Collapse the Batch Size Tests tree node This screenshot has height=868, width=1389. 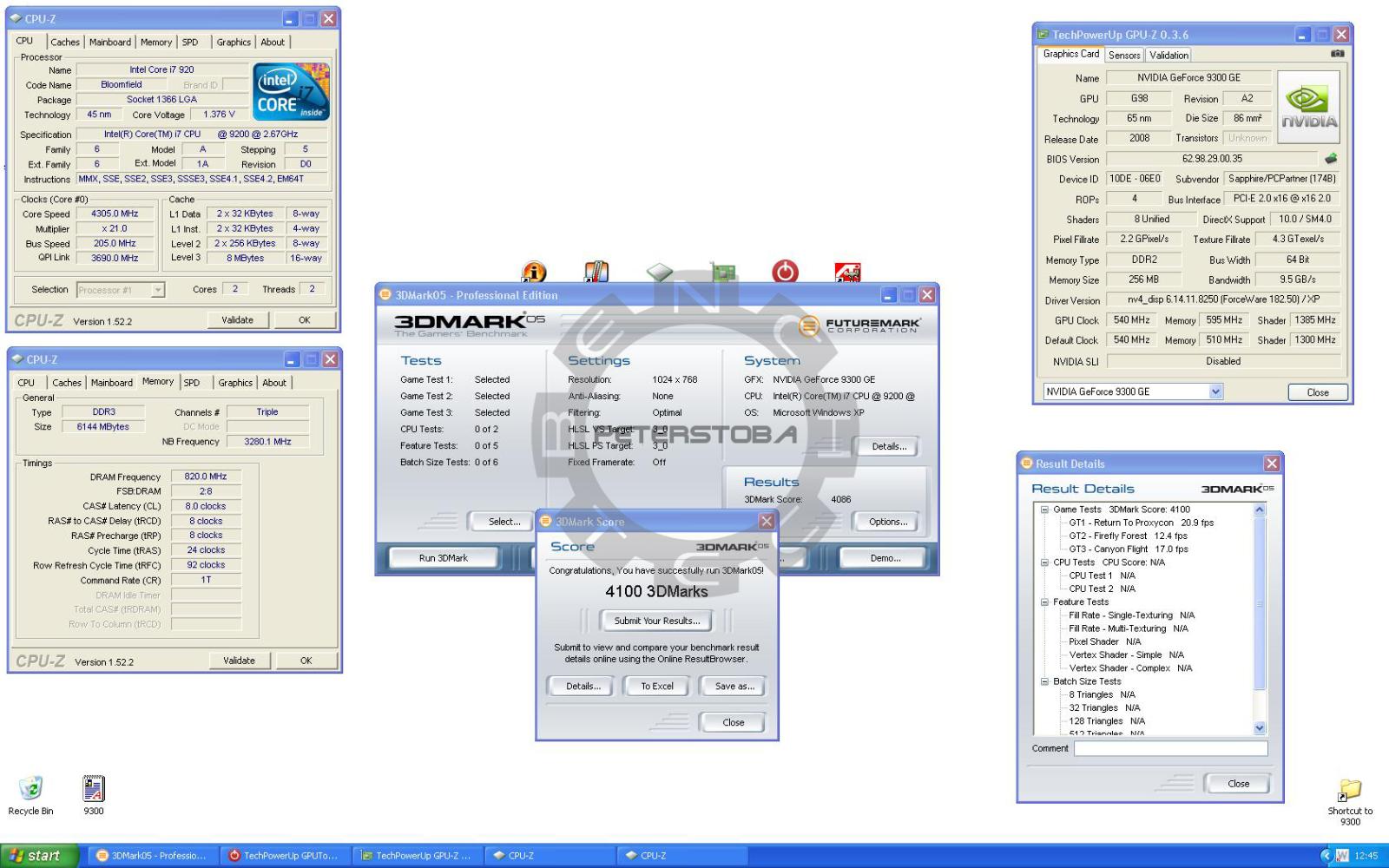coord(1044,681)
